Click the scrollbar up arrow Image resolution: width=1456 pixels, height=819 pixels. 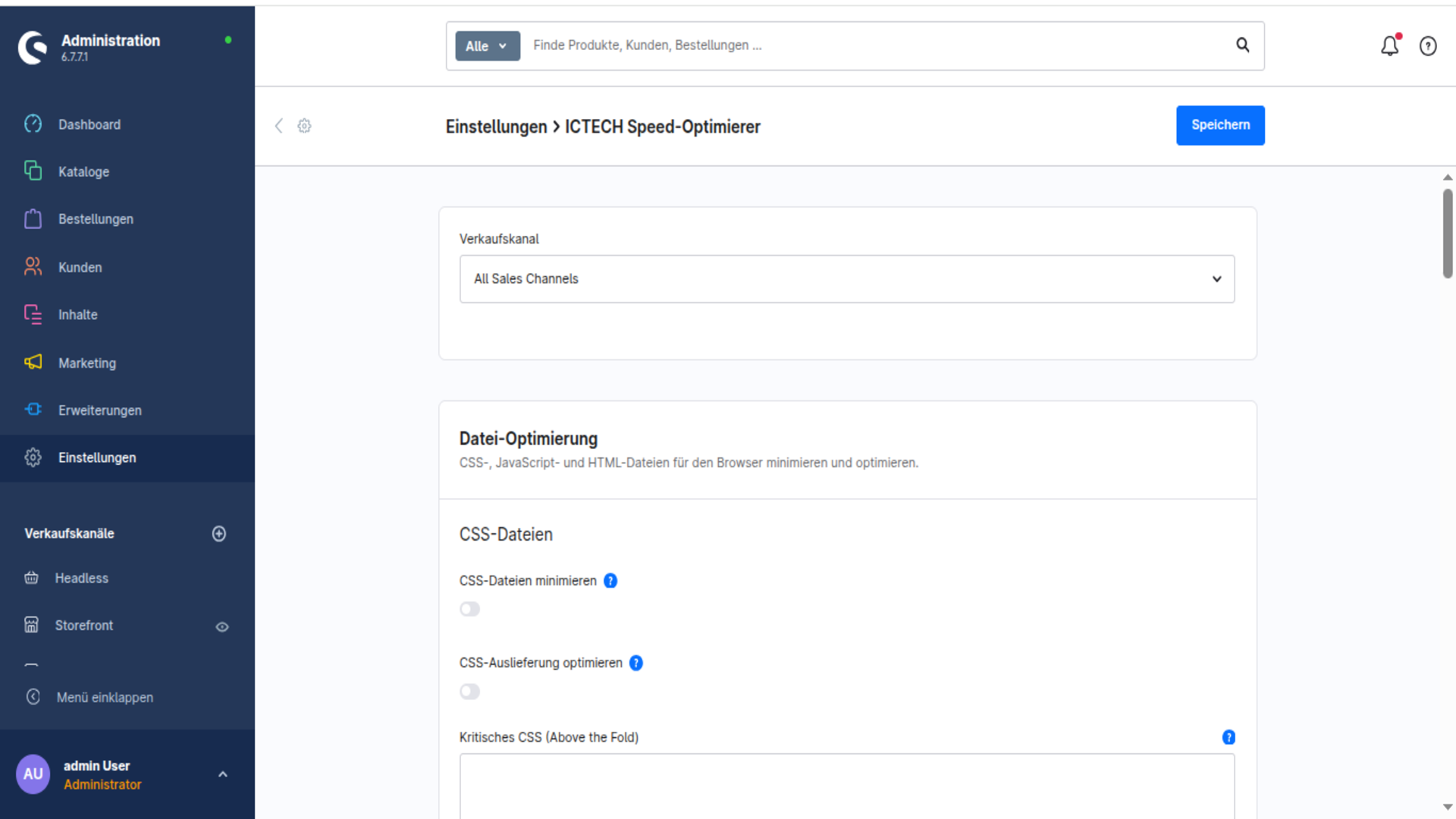click(x=1448, y=177)
